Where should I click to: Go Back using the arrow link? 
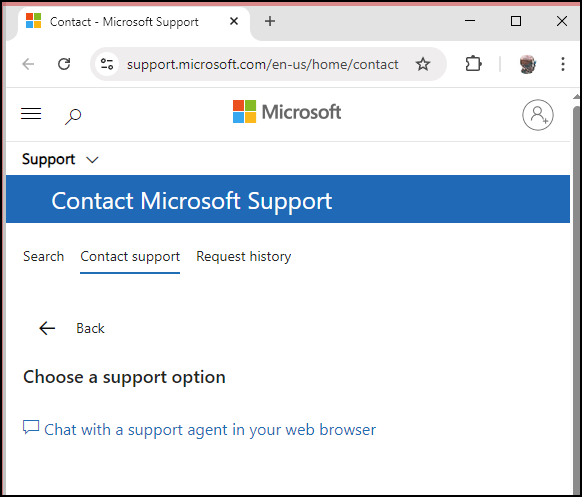click(72, 328)
